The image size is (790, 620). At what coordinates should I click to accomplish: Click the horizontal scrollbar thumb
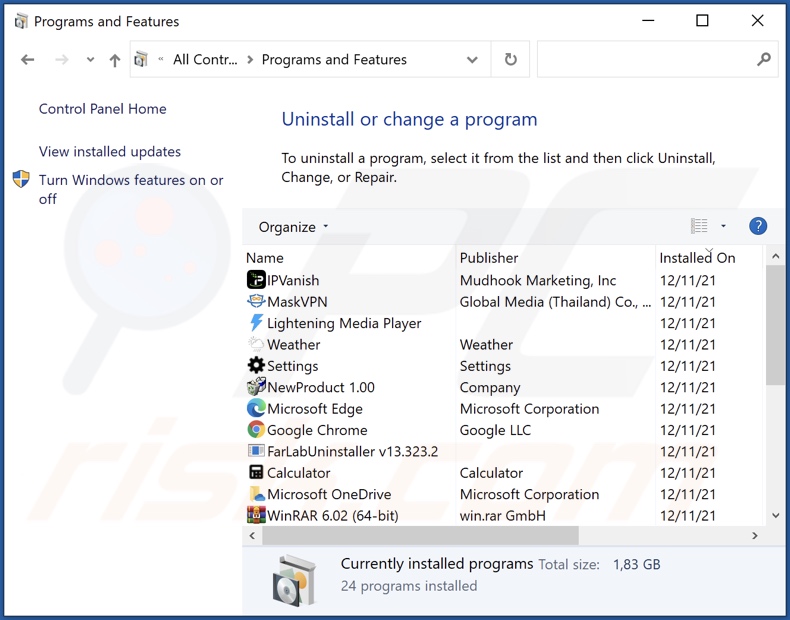pyautogui.click(x=420, y=535)
